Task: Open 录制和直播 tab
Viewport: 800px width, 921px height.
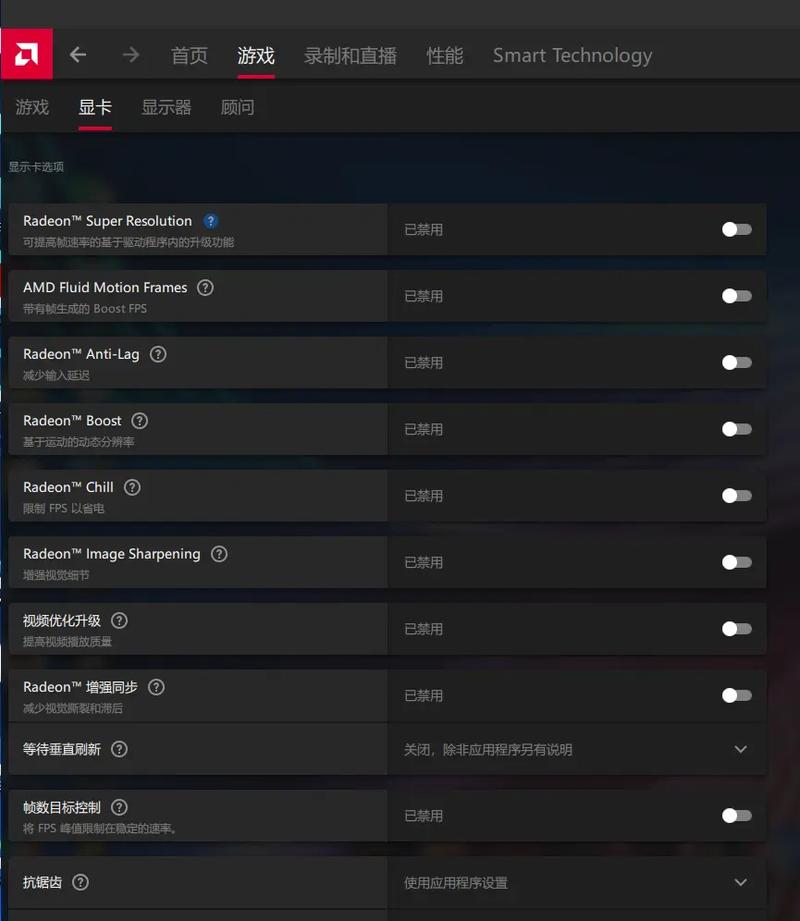Action: coord(350,56)
